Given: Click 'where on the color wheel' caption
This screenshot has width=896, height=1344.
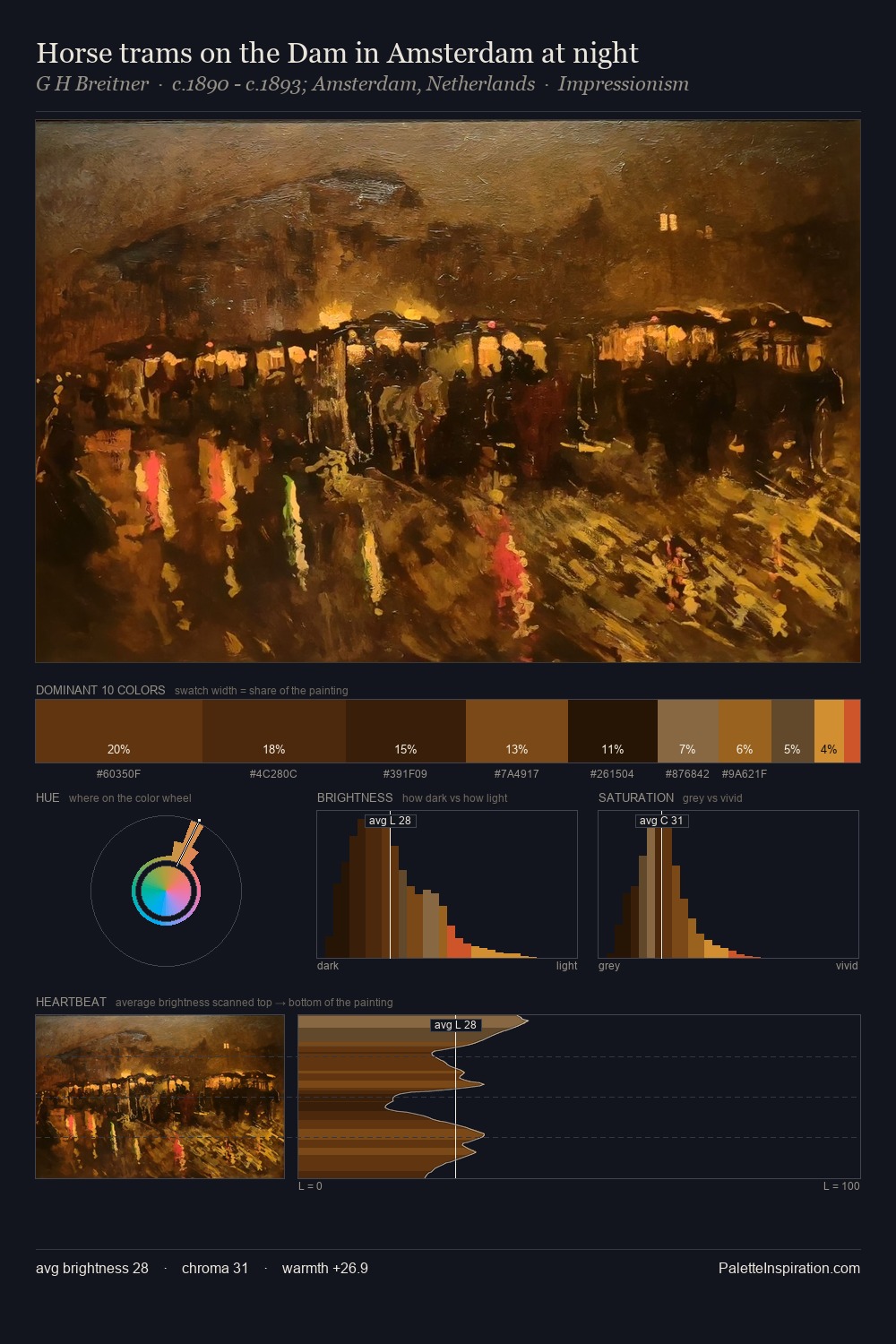Looking at the screenshot, I should click(130, 798).
